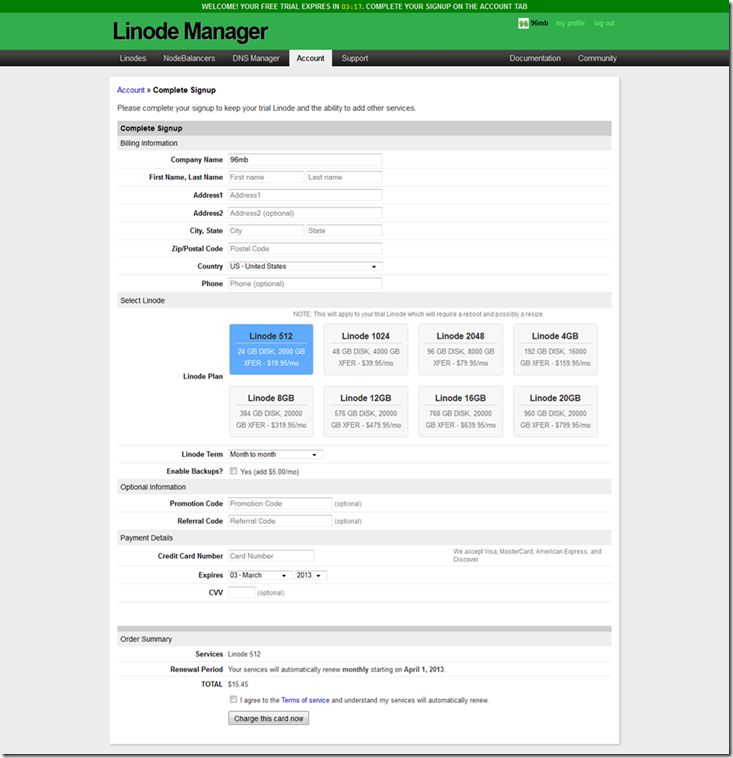
Task: Open the Linode Term dropdown
Action: click(x=276, y=454)
